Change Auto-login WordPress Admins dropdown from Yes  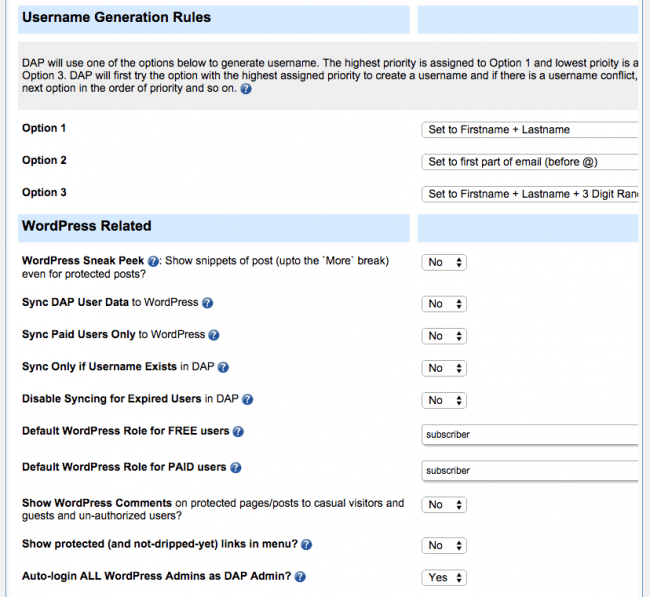coord(444,578)
